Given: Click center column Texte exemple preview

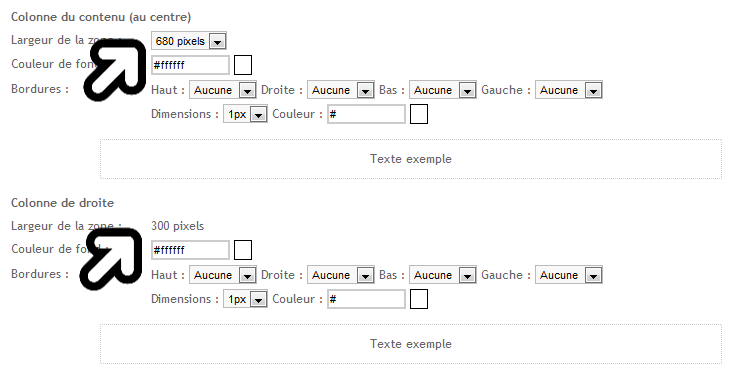Looking at the screenshot, I should pyautogui.click(x=411, y=159).
